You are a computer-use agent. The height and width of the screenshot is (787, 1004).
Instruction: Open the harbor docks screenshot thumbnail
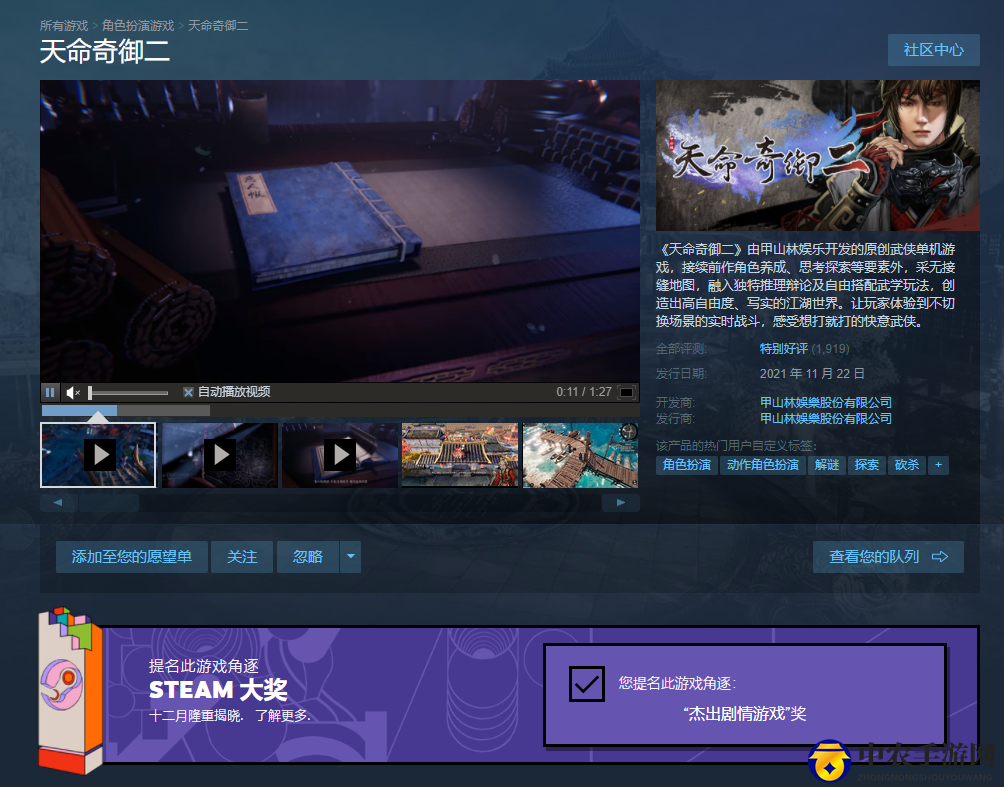[x=580, y=455]
